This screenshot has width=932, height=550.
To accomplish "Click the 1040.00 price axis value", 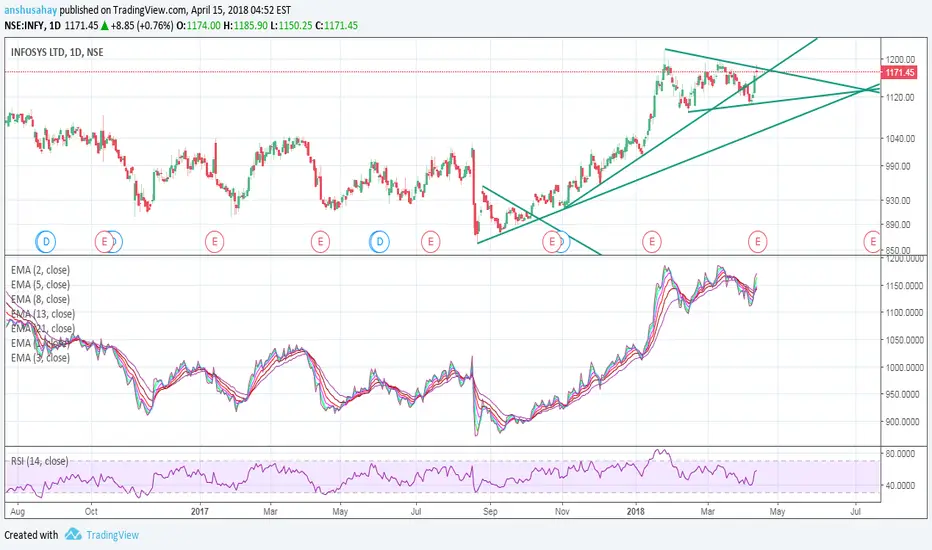I will [x=900, y=138].
